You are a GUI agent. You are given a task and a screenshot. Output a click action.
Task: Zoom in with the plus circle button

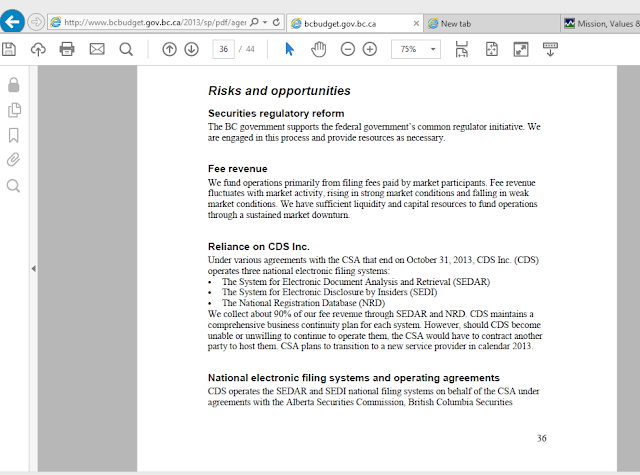pyautogui.click(x=370, y=49)
